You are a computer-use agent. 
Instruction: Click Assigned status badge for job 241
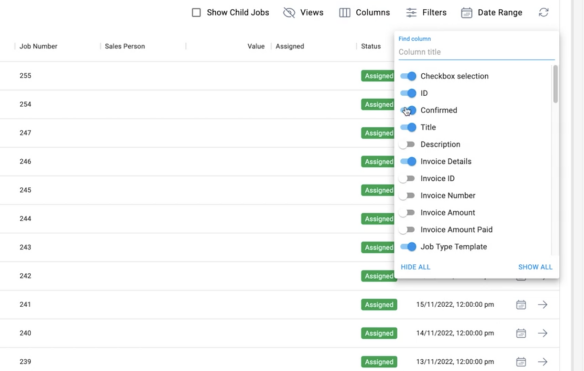click(379, 305)
